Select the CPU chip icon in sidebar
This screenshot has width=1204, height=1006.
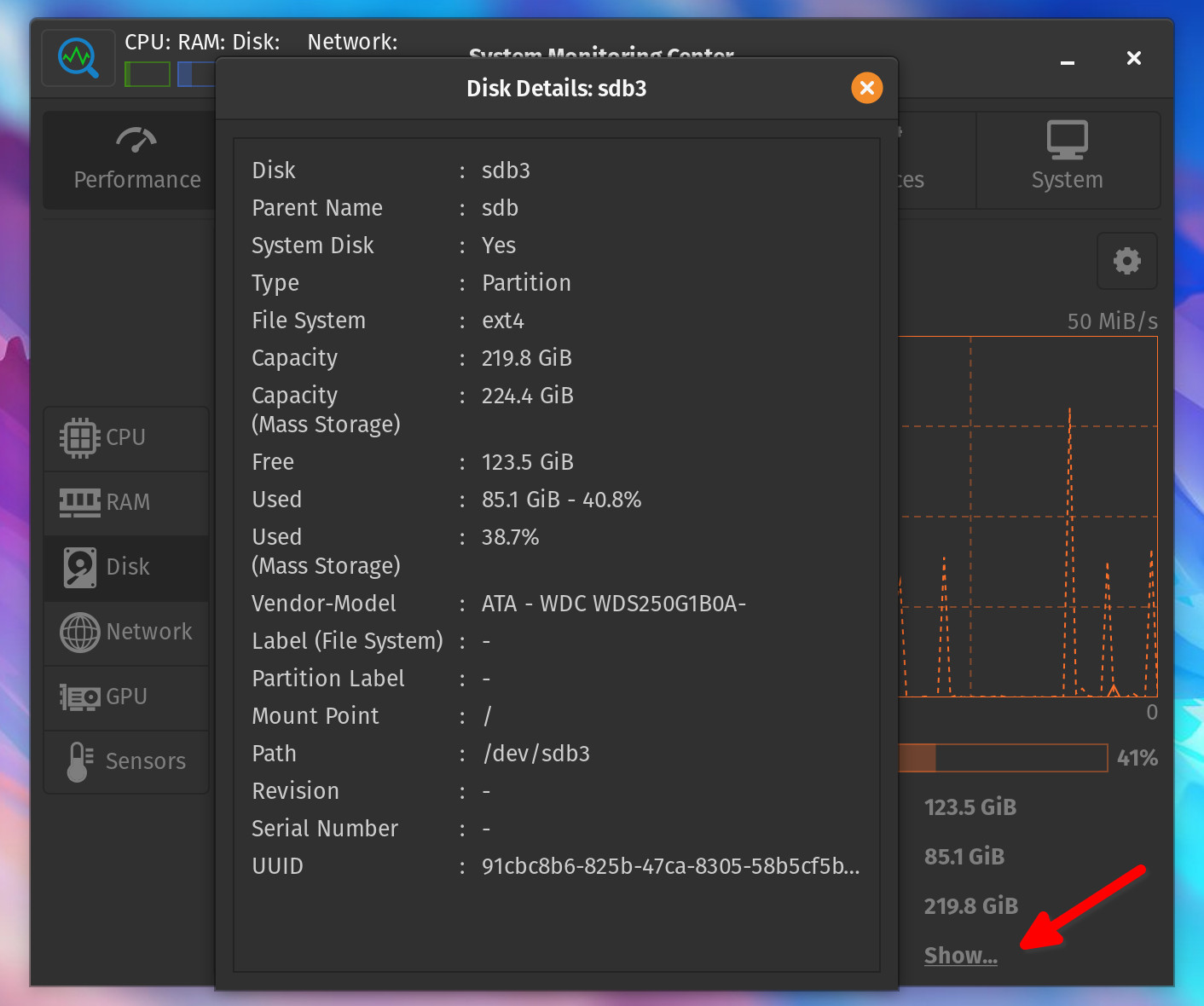(x=80, y=437)
